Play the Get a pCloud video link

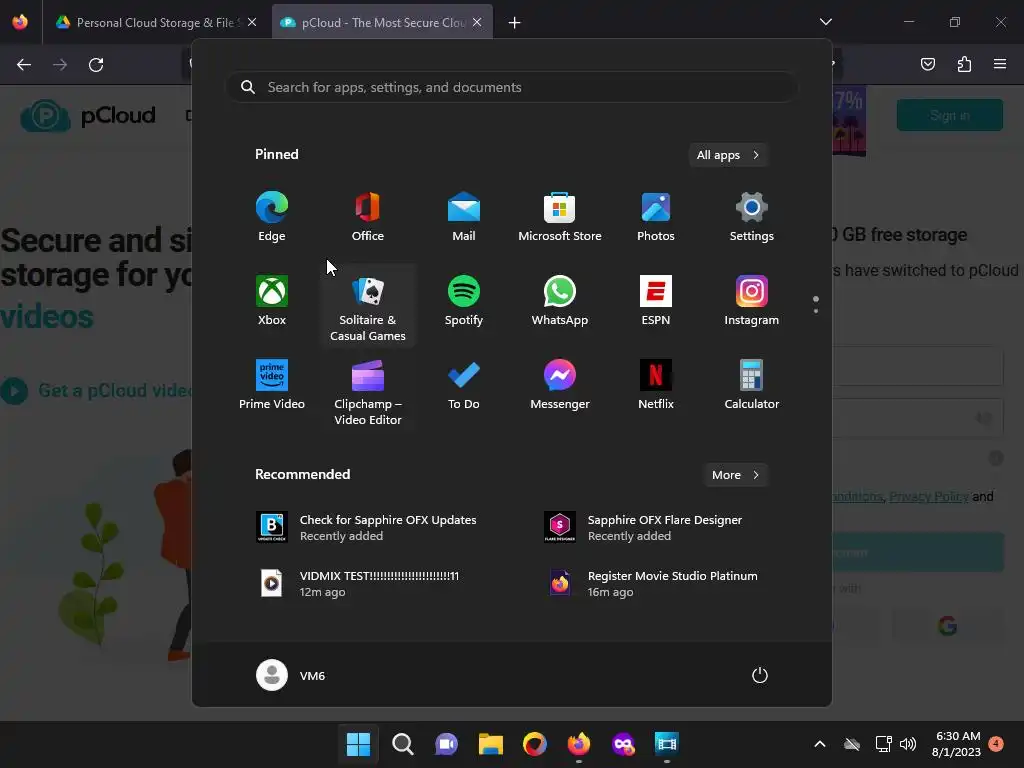97,391
